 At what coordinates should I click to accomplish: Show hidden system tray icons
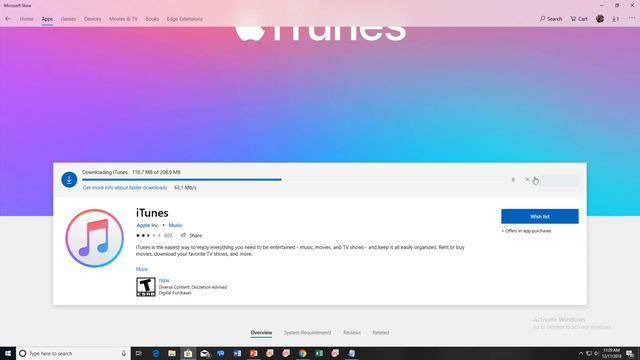tap(581, 353)
